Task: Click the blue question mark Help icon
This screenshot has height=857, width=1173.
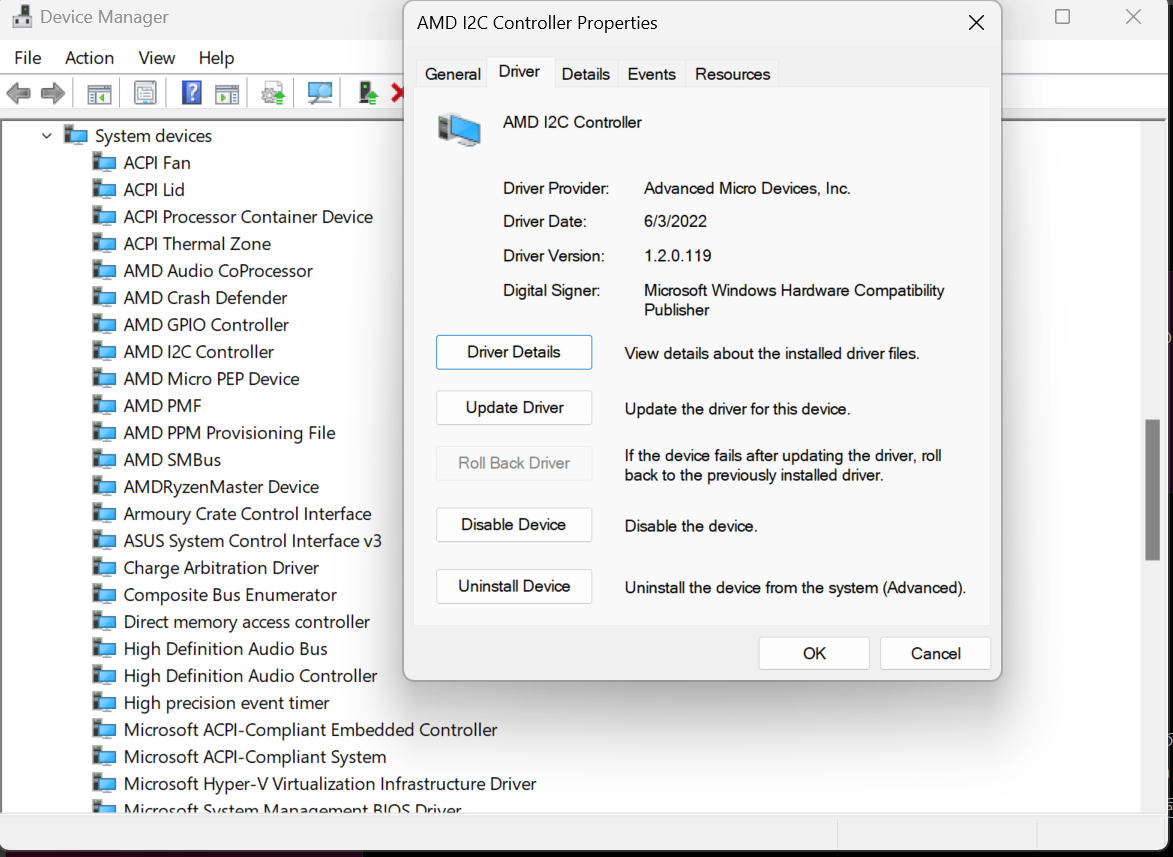Action: click(192, 94)
